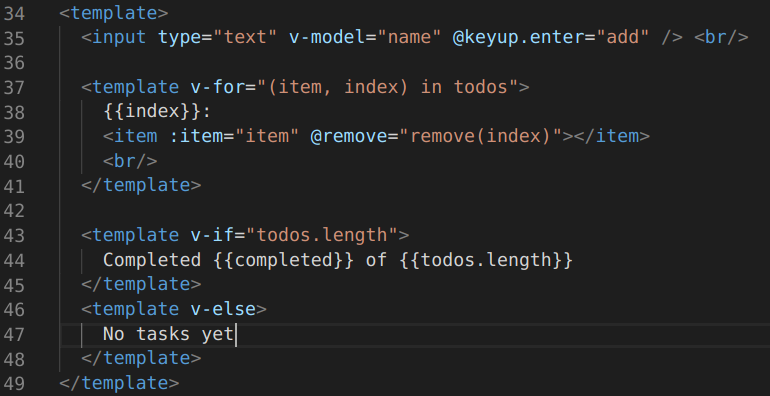Click the closing template tag on line 41

(x=141, y=185)
